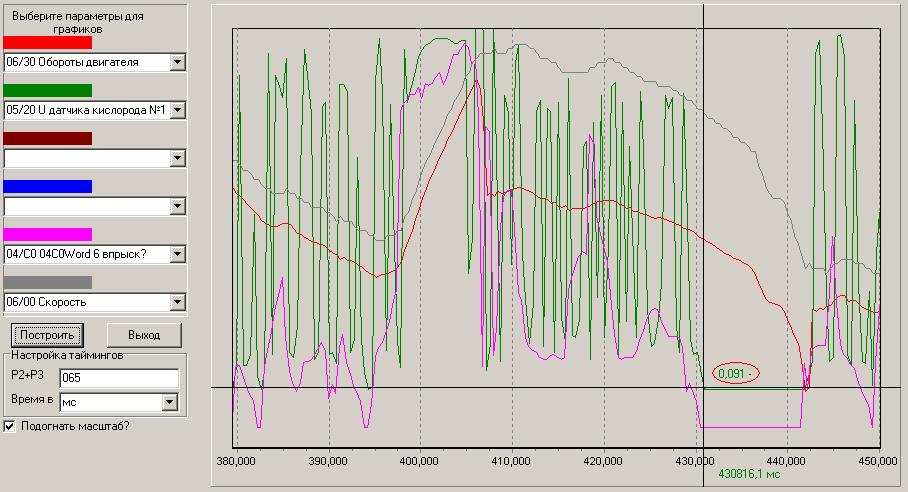Image resolution: width=908 pixels, height=492 pixels.
Task: Click the Выберите параметры для графиков heading
Action: pos(78,22)
